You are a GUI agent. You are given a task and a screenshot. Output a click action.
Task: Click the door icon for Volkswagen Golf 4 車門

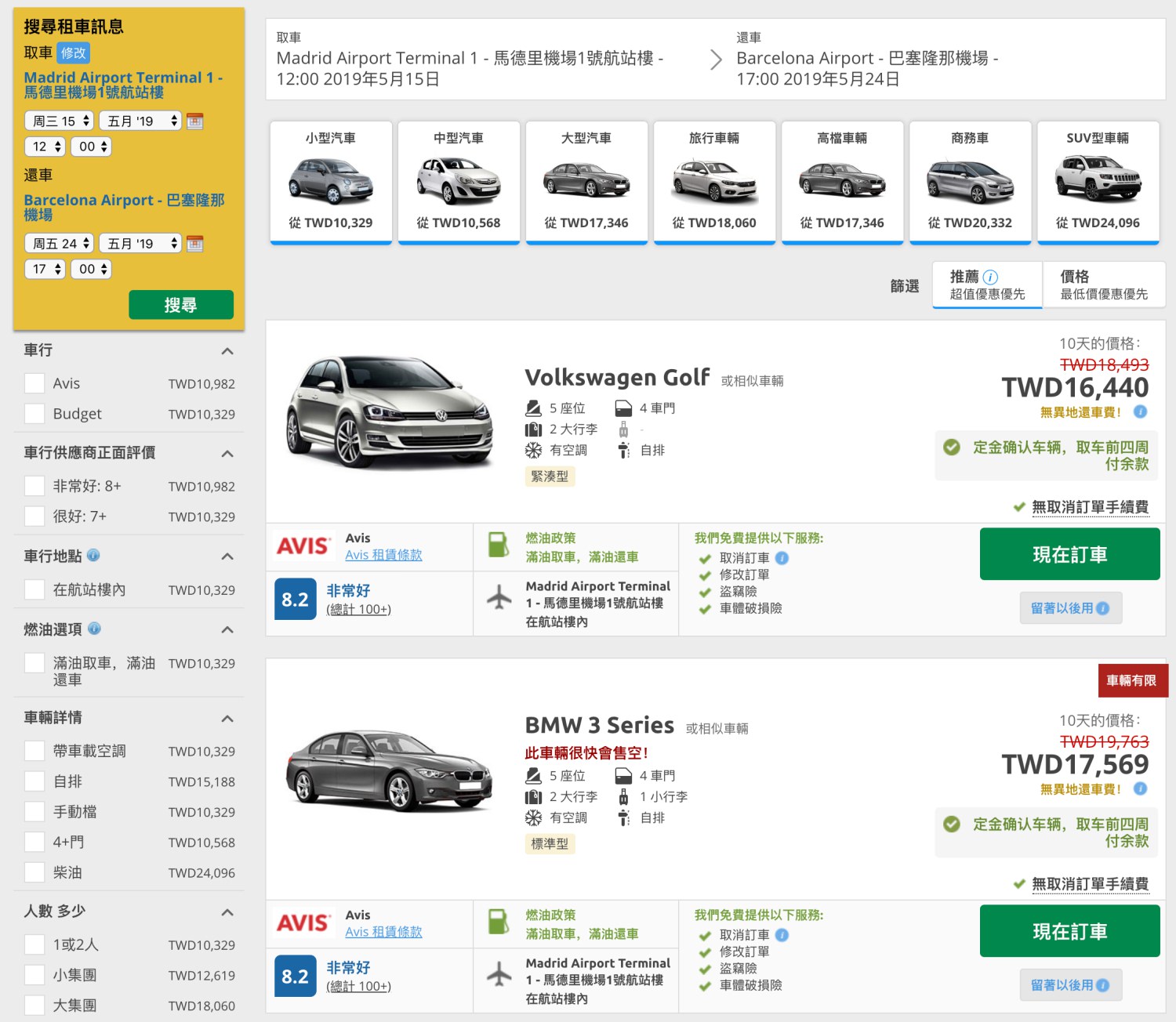pos(623,408)
